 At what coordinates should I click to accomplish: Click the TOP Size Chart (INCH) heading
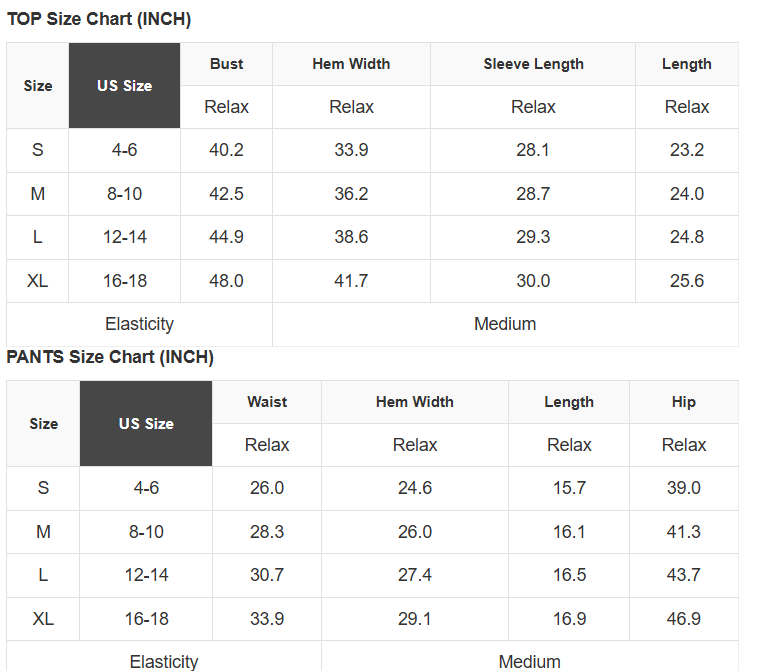99,19
